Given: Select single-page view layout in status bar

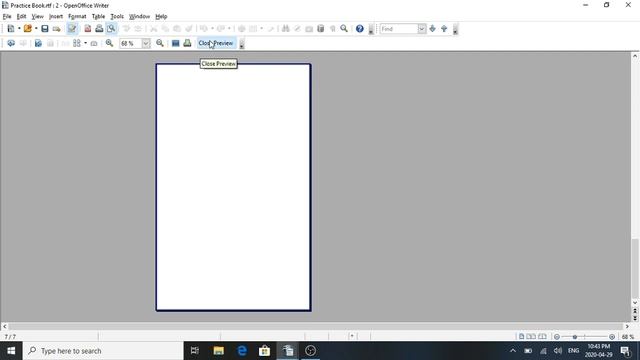Looking at the screenshot, I should pos(521,337).
